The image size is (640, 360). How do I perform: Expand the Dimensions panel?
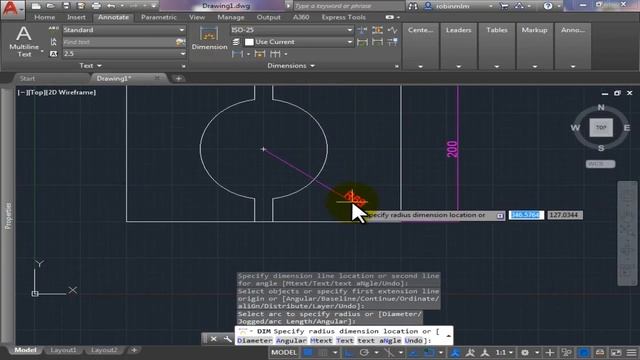click(x=291, y=65)
